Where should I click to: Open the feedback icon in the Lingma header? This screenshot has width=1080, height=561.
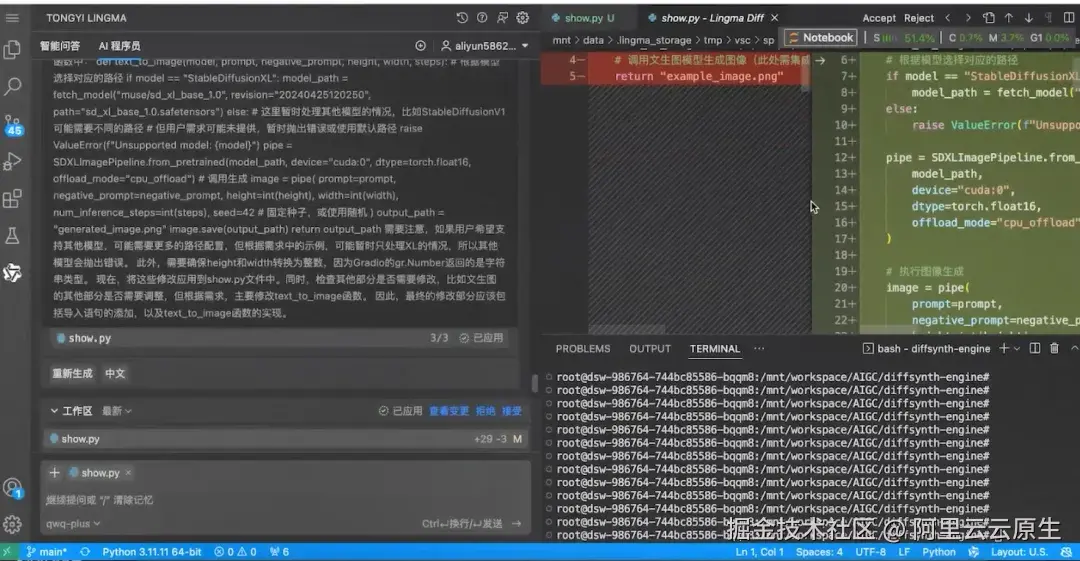click(x=503, y=18)
